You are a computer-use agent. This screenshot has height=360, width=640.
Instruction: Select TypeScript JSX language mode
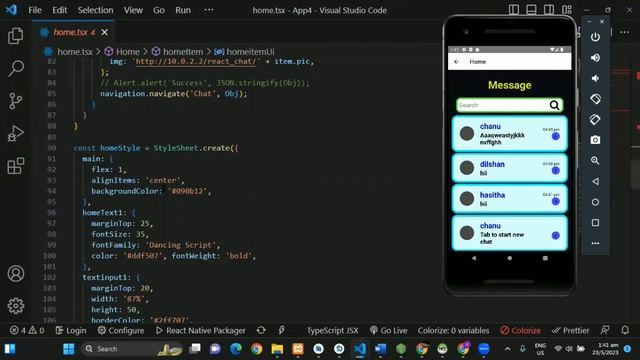pos(332,330)
